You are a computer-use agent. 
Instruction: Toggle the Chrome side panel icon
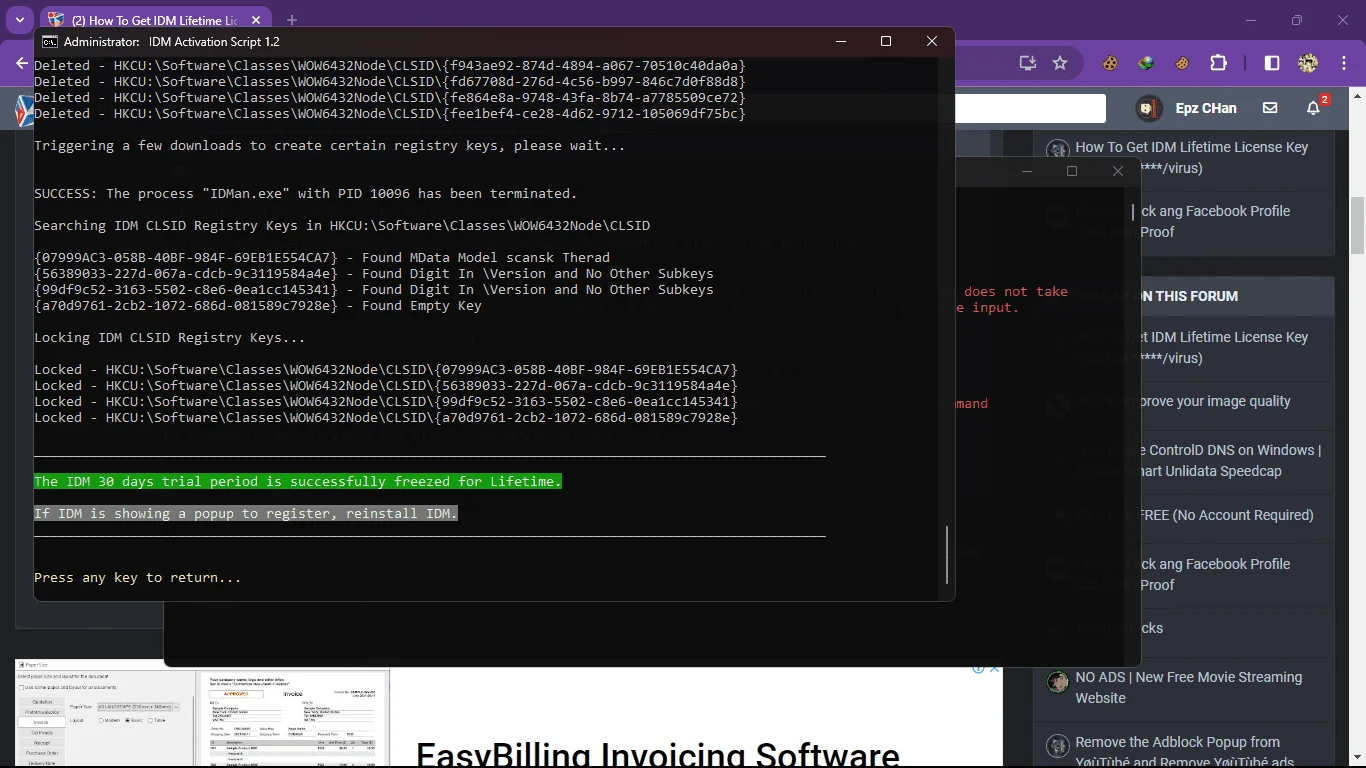[x=1272, y=63]
